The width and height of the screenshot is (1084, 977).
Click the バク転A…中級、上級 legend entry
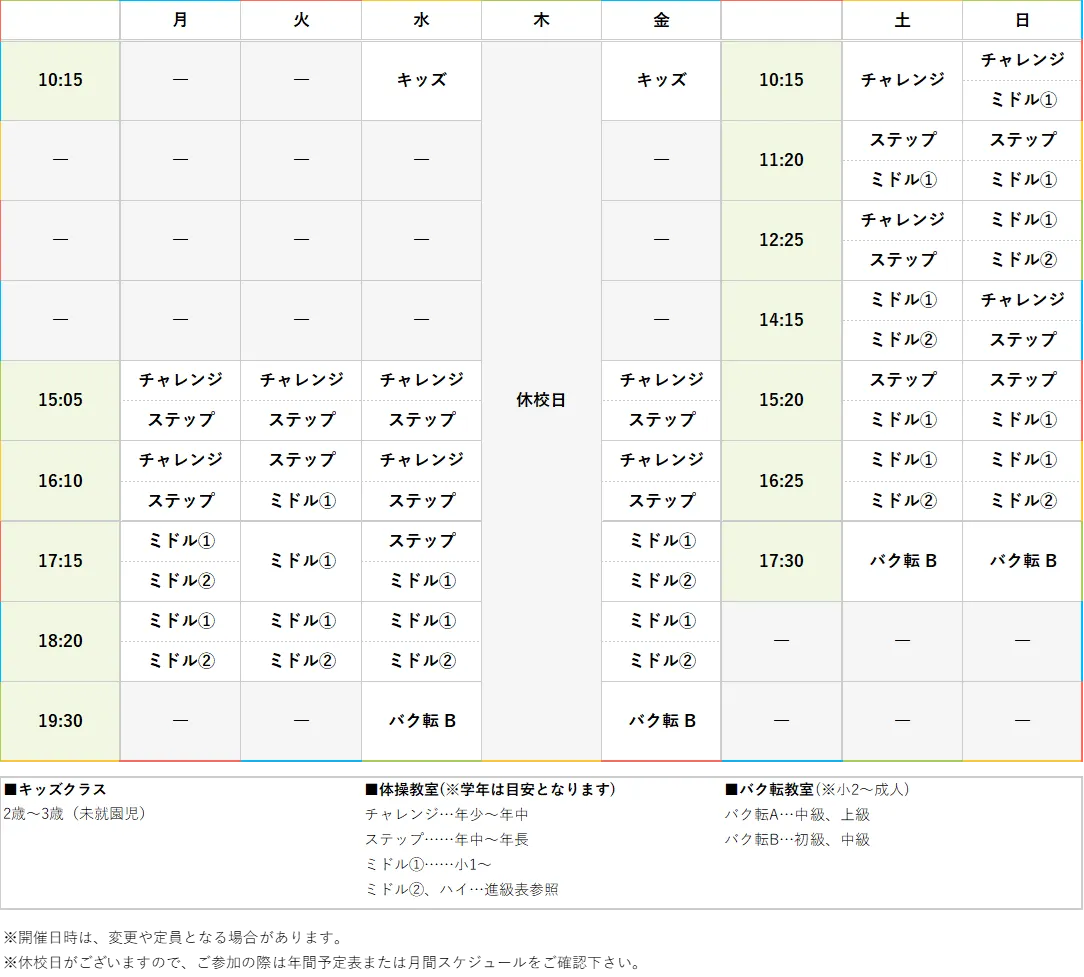pyautogui.click(x=796, y=814)
